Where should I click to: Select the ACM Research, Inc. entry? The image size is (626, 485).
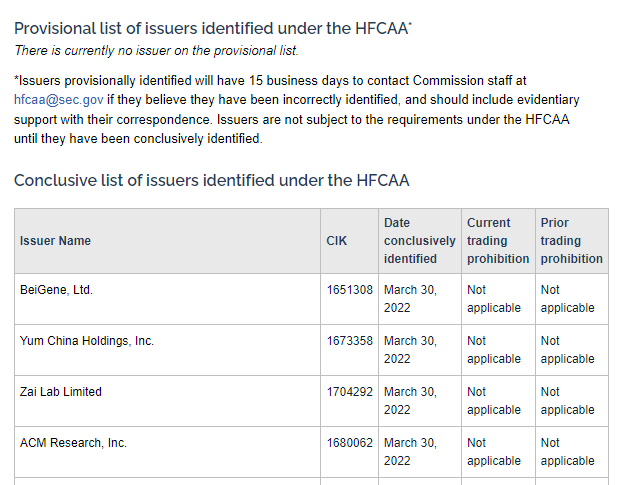click(x=73, y=443)
